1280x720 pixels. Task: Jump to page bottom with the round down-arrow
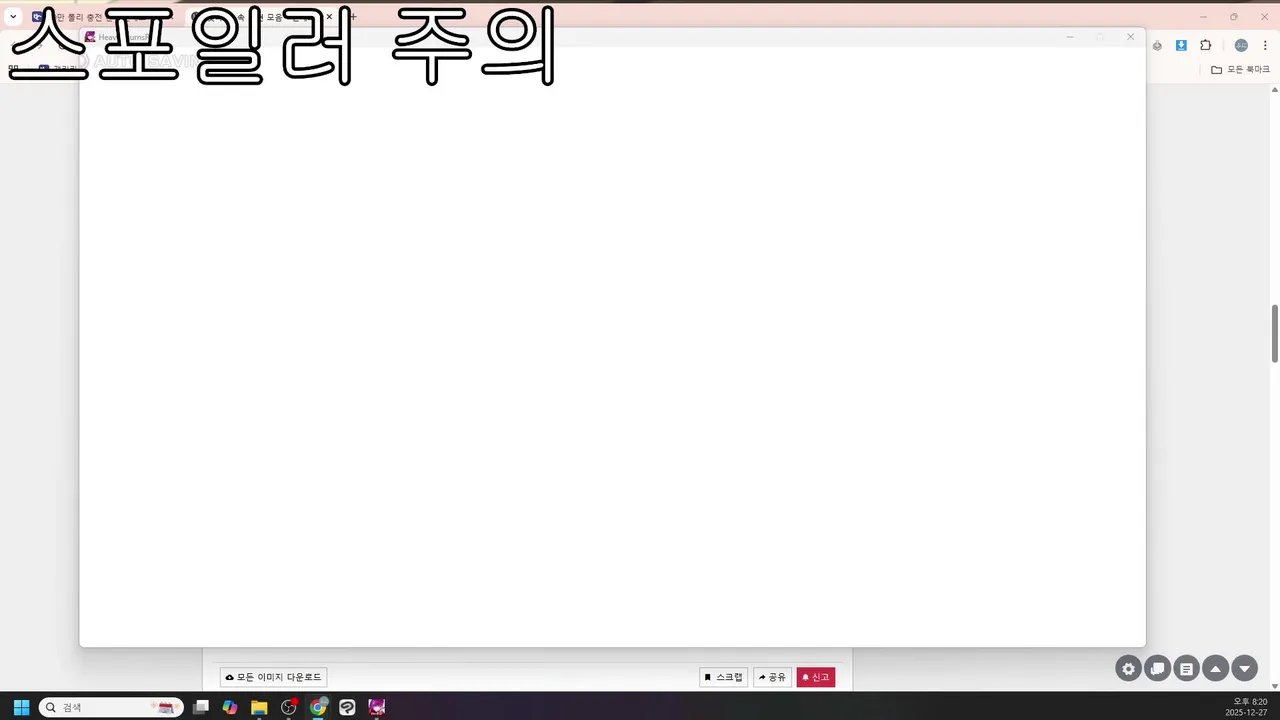click(x=1244, y=669)
